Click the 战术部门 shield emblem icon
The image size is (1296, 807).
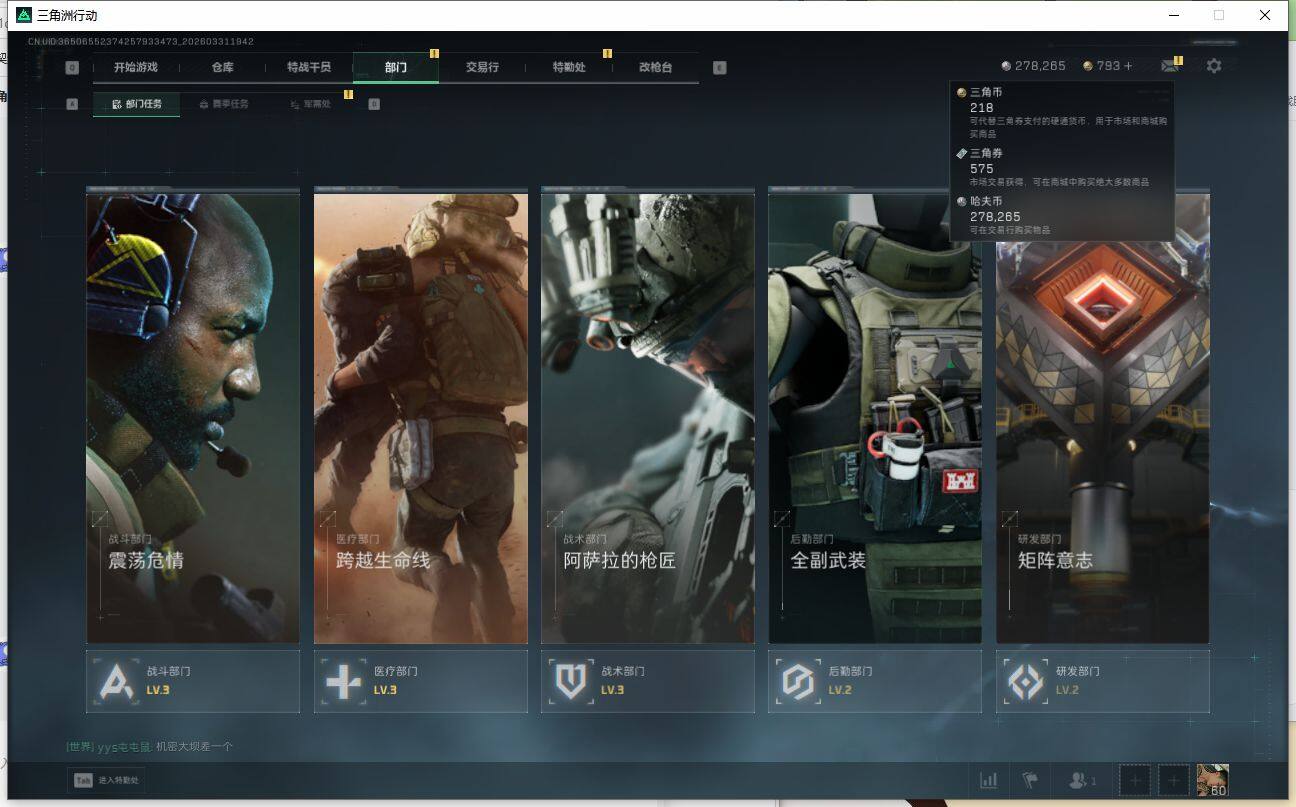pos(572,682)
